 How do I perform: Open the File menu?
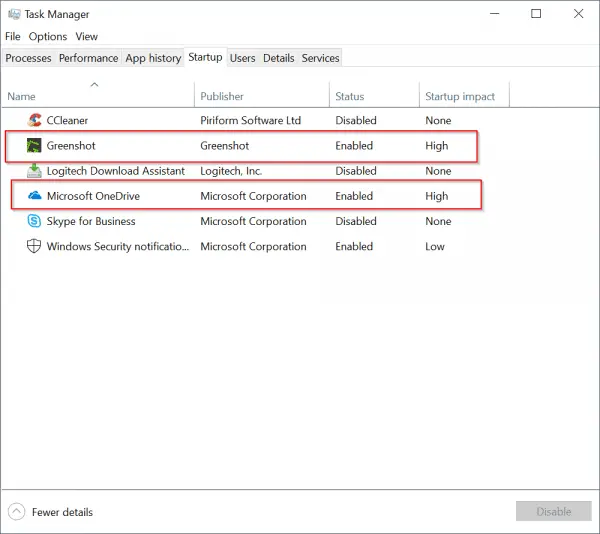13,36
